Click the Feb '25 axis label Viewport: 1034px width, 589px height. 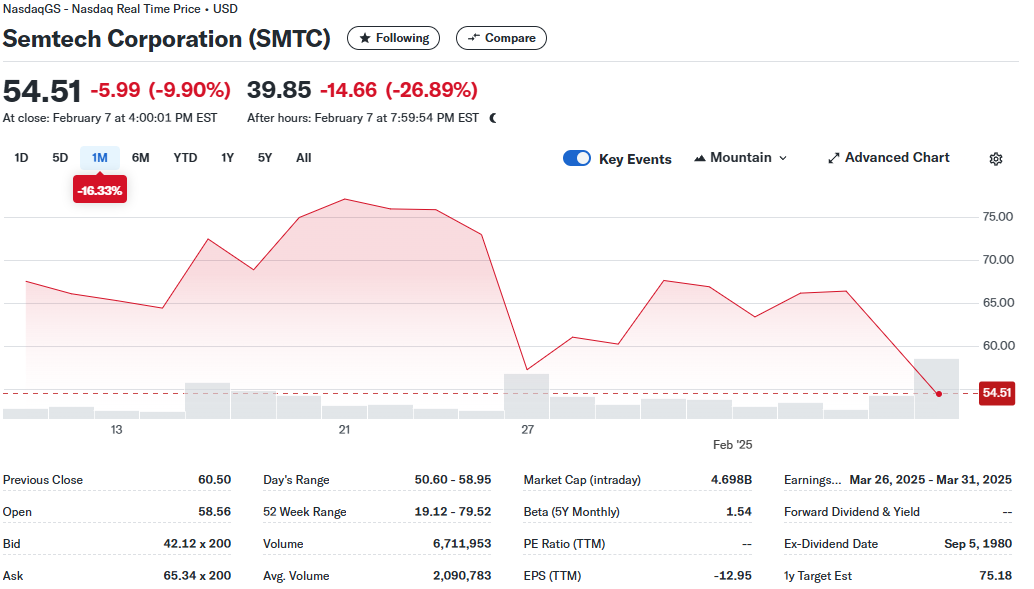pos(733,445)
